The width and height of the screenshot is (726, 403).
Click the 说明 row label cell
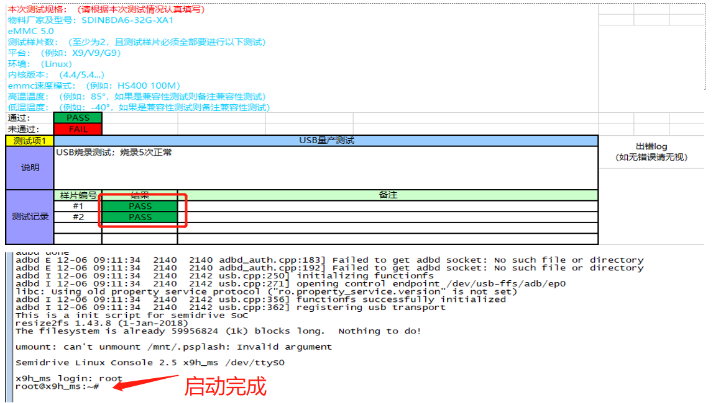[x=29, y=167]
